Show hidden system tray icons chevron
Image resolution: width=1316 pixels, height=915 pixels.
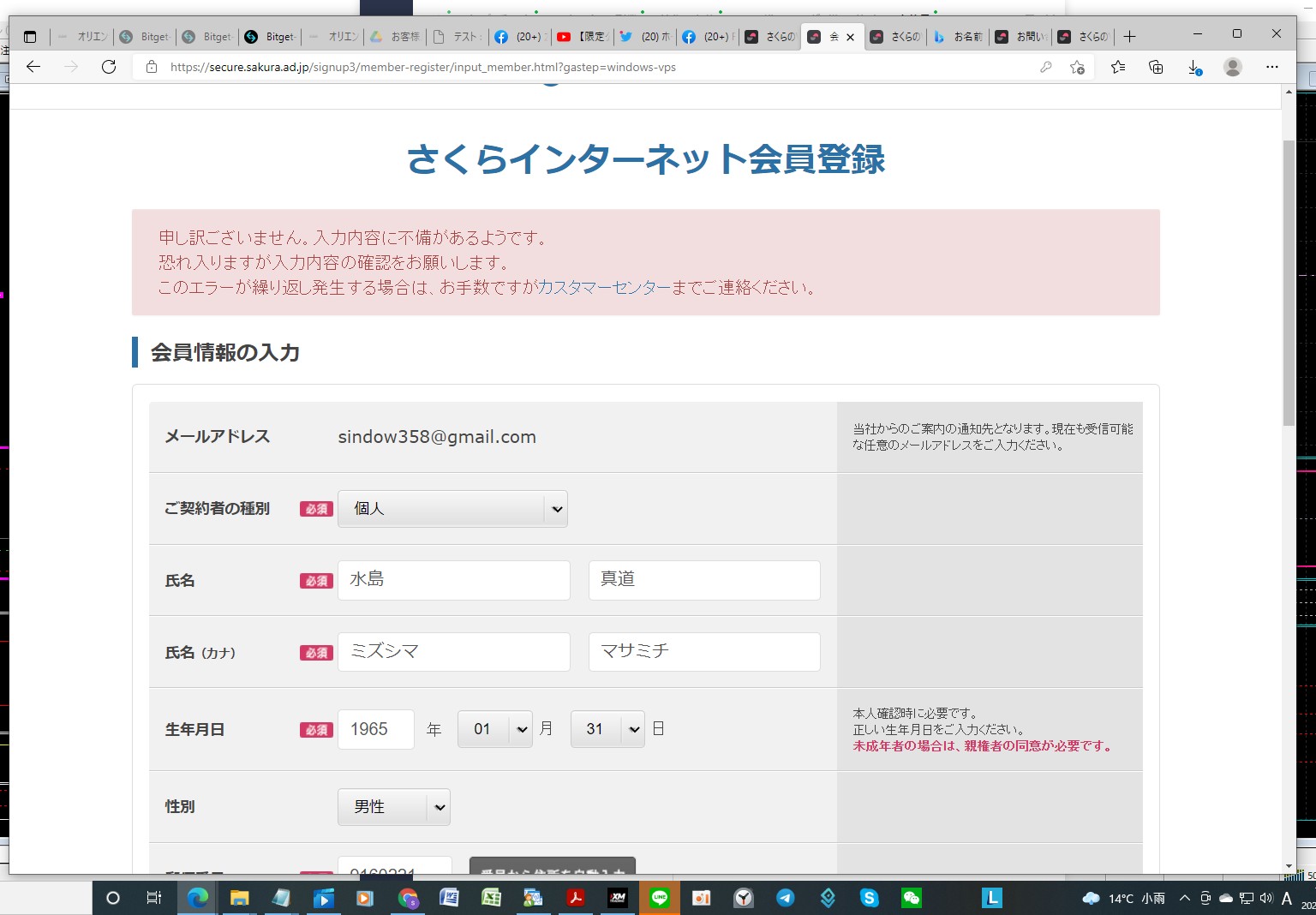point(1185,898)
